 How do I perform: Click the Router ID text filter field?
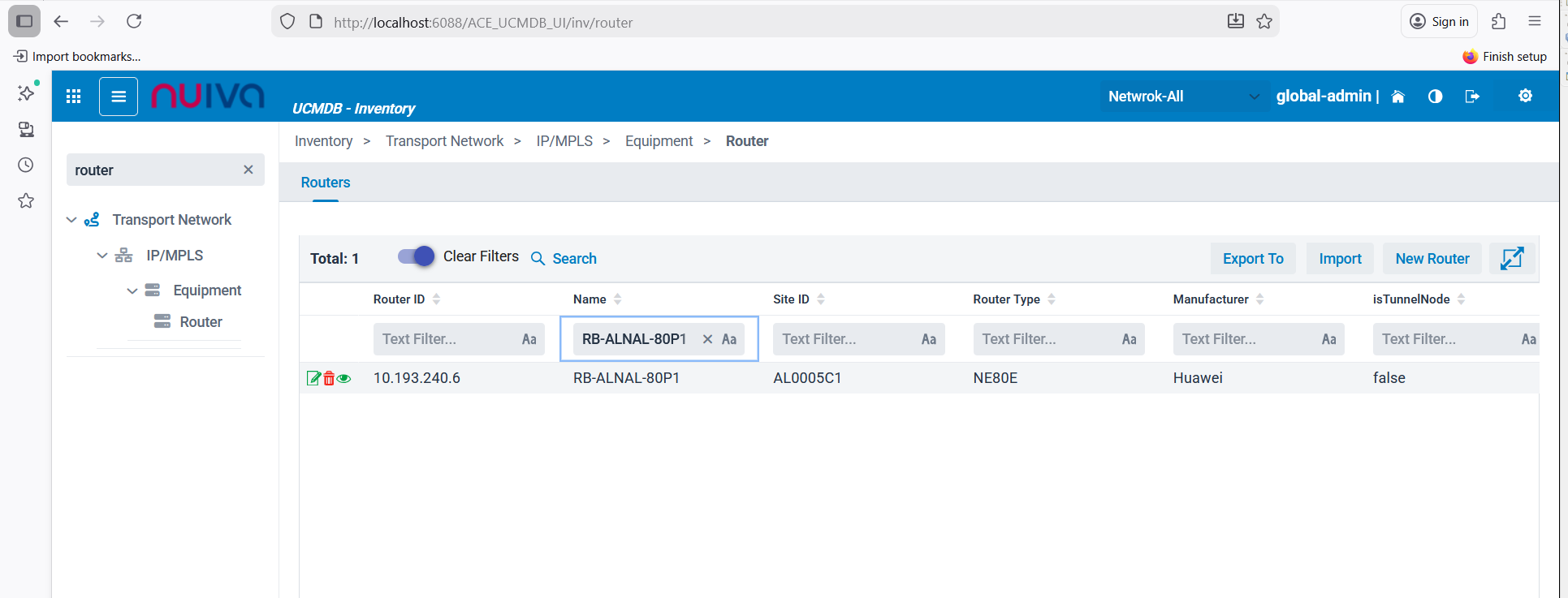click(446, 339)
